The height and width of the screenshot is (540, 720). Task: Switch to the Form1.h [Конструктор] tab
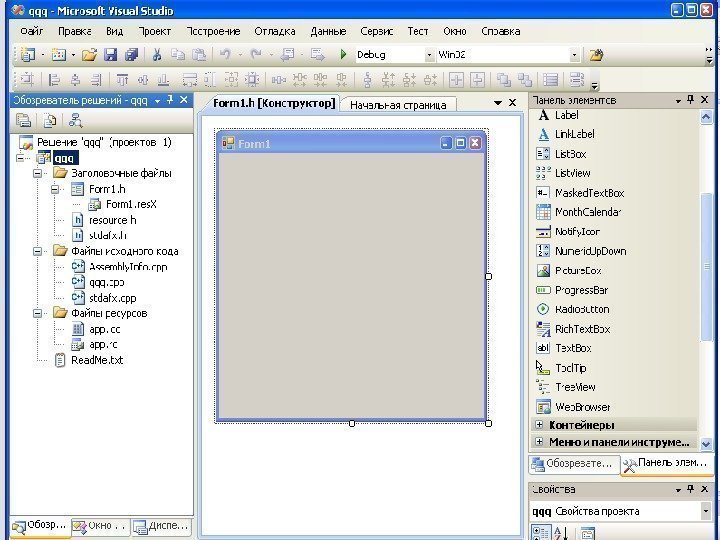point(274,103)
